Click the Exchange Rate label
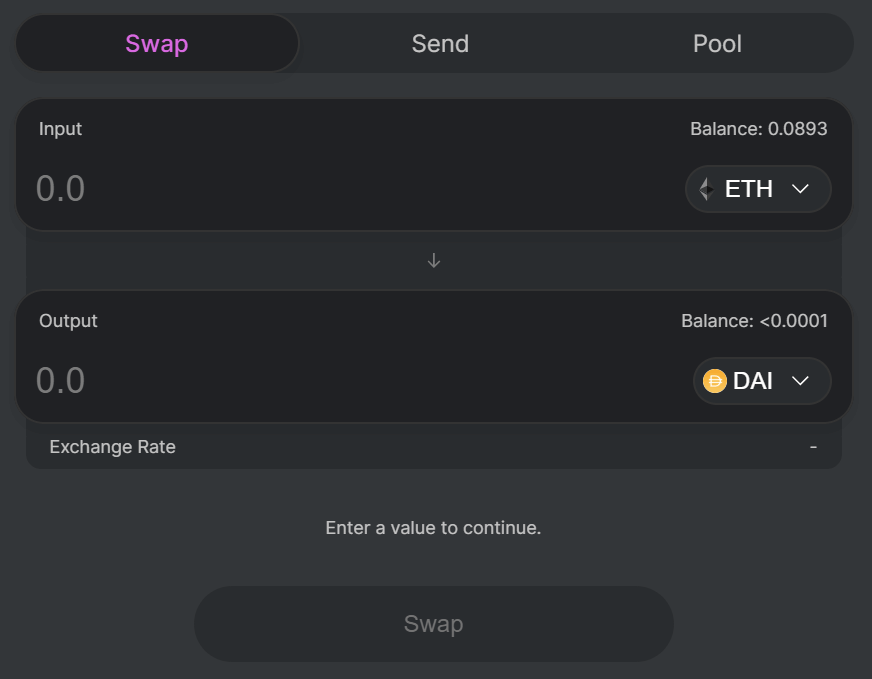 coord(112,447)
